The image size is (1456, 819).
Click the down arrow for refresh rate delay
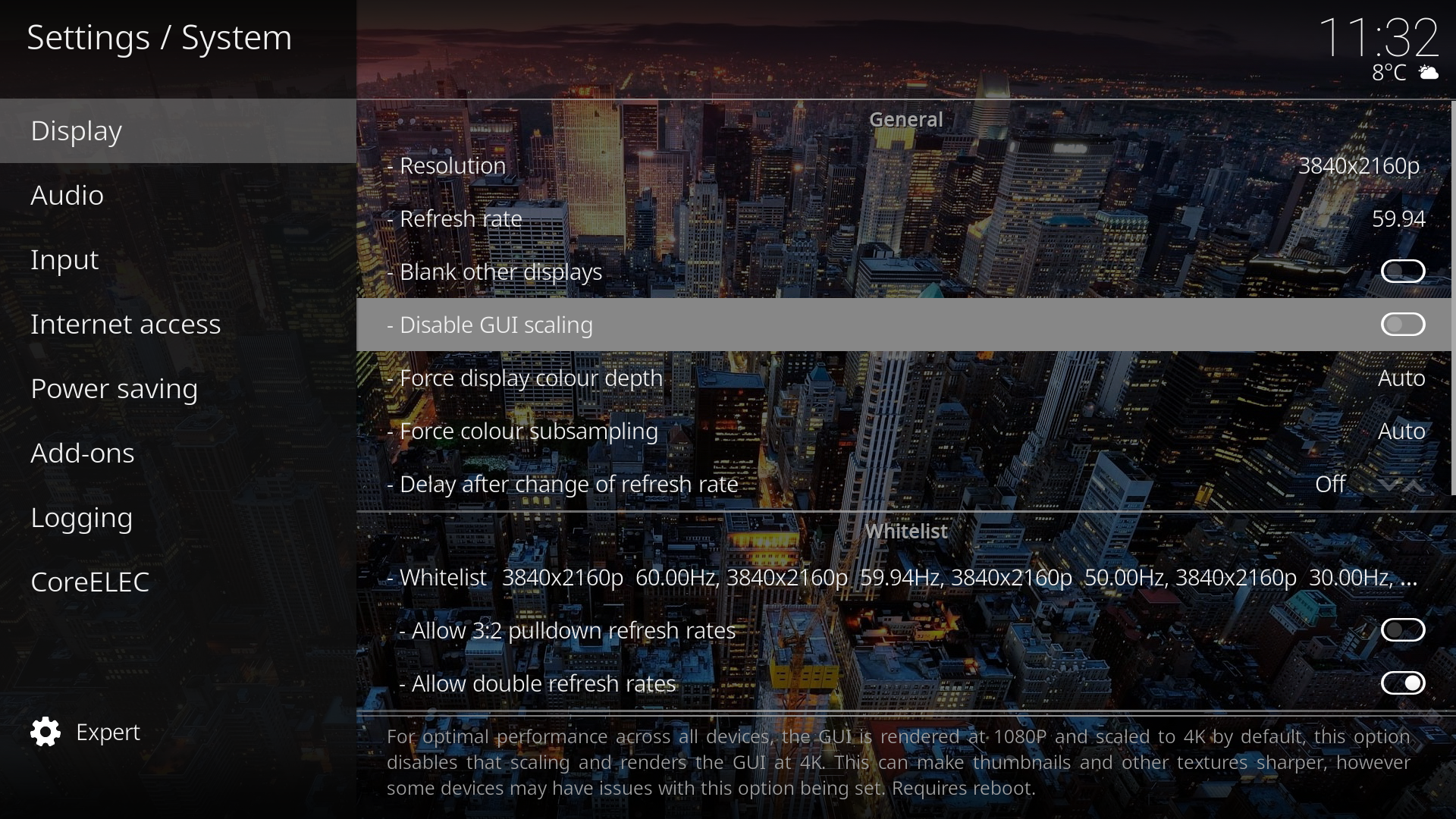[x=1389, y=485]
